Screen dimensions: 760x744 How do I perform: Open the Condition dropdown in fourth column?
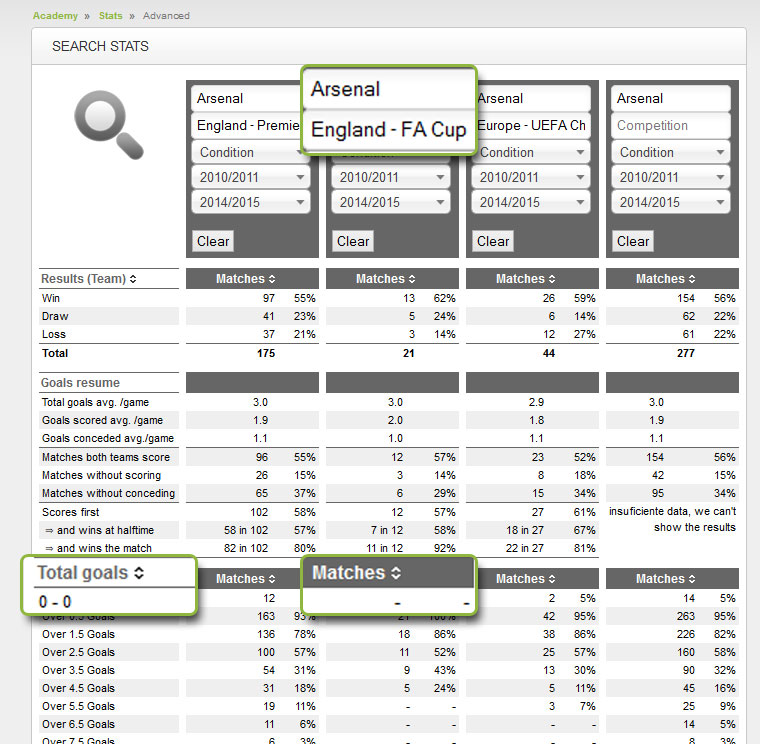click(x=672, y=153)
